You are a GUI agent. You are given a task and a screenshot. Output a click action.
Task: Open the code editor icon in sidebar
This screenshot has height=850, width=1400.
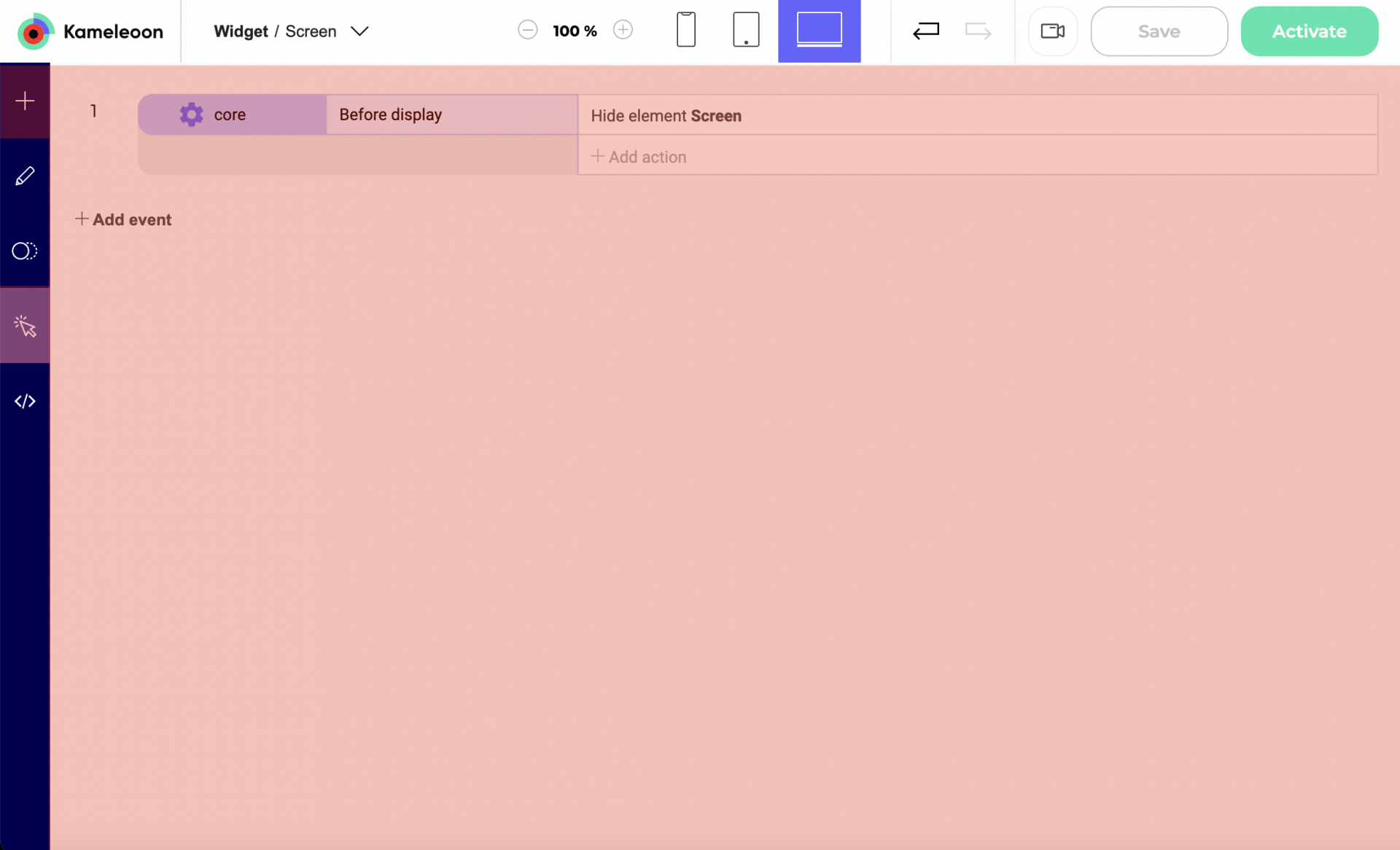25,401
